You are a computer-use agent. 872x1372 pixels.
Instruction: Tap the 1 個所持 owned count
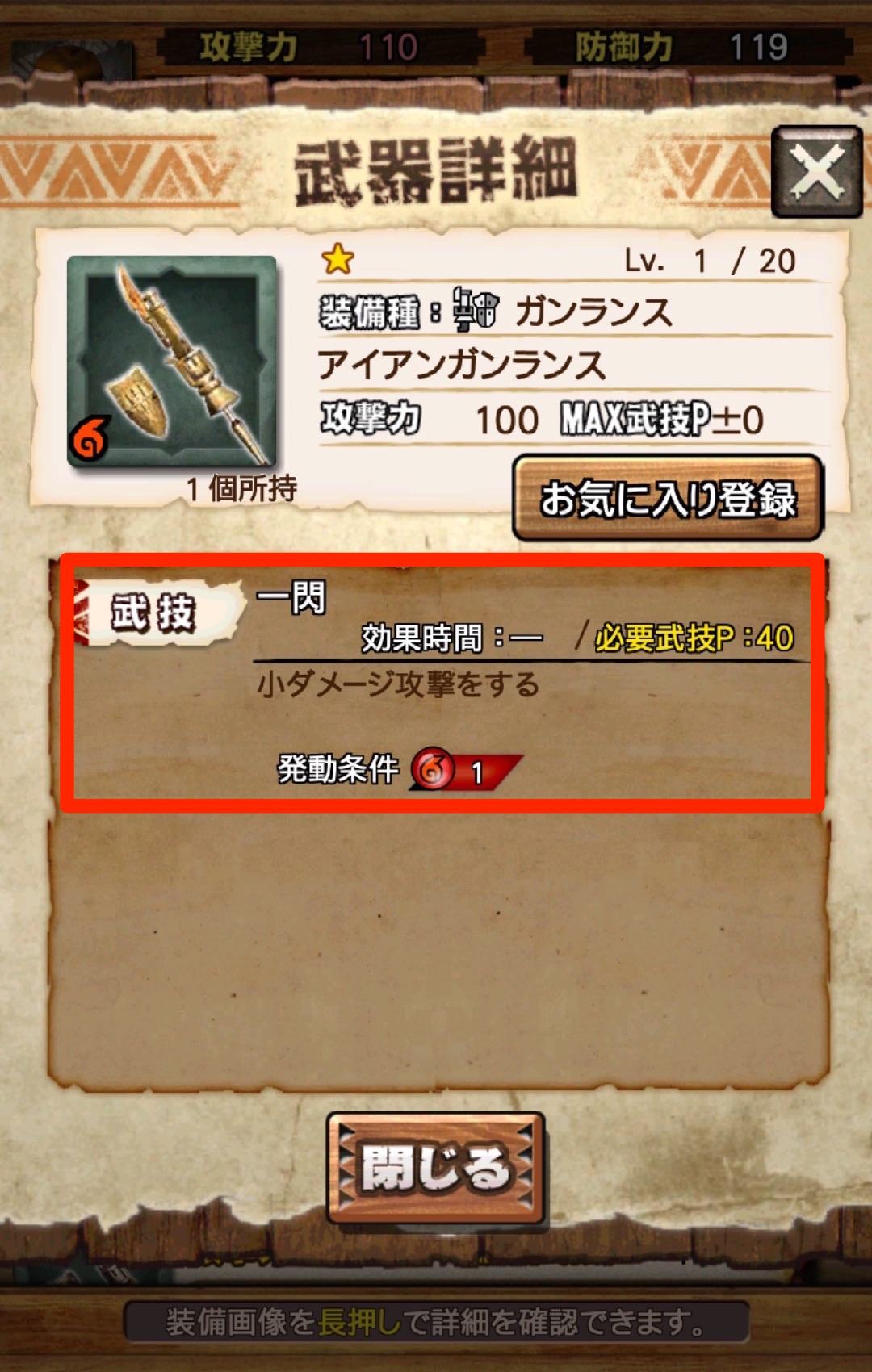point(241,488)
